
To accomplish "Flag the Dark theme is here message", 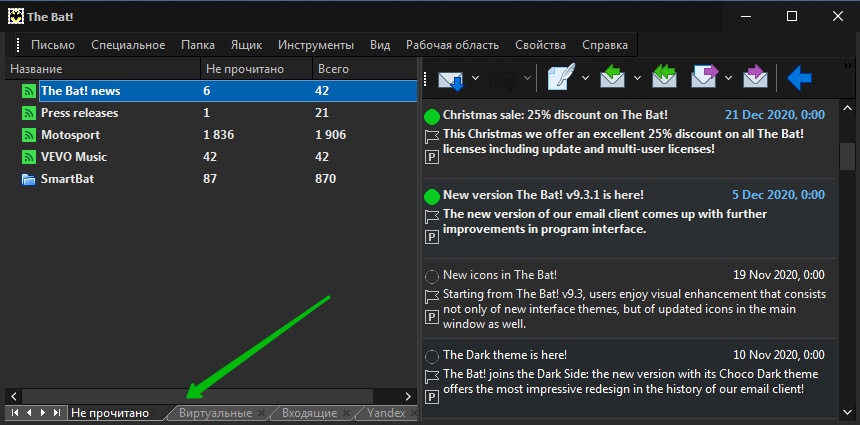I will coord(432,376).
